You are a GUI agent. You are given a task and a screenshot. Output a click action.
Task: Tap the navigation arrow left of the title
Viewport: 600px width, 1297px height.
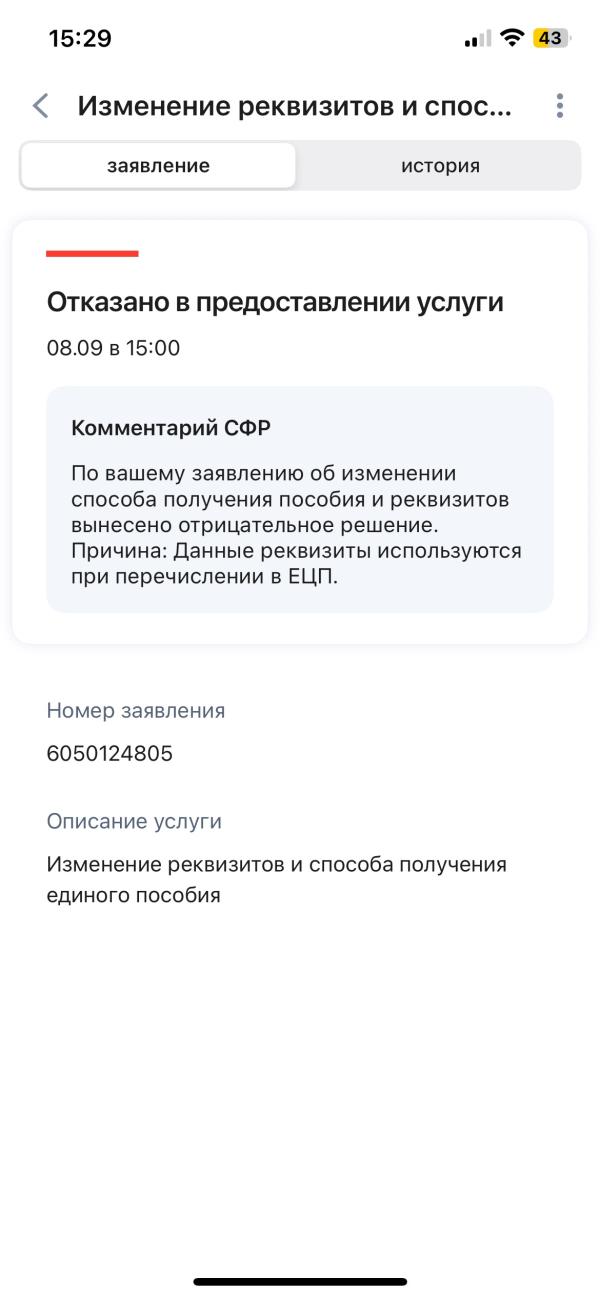pos(41,105)
